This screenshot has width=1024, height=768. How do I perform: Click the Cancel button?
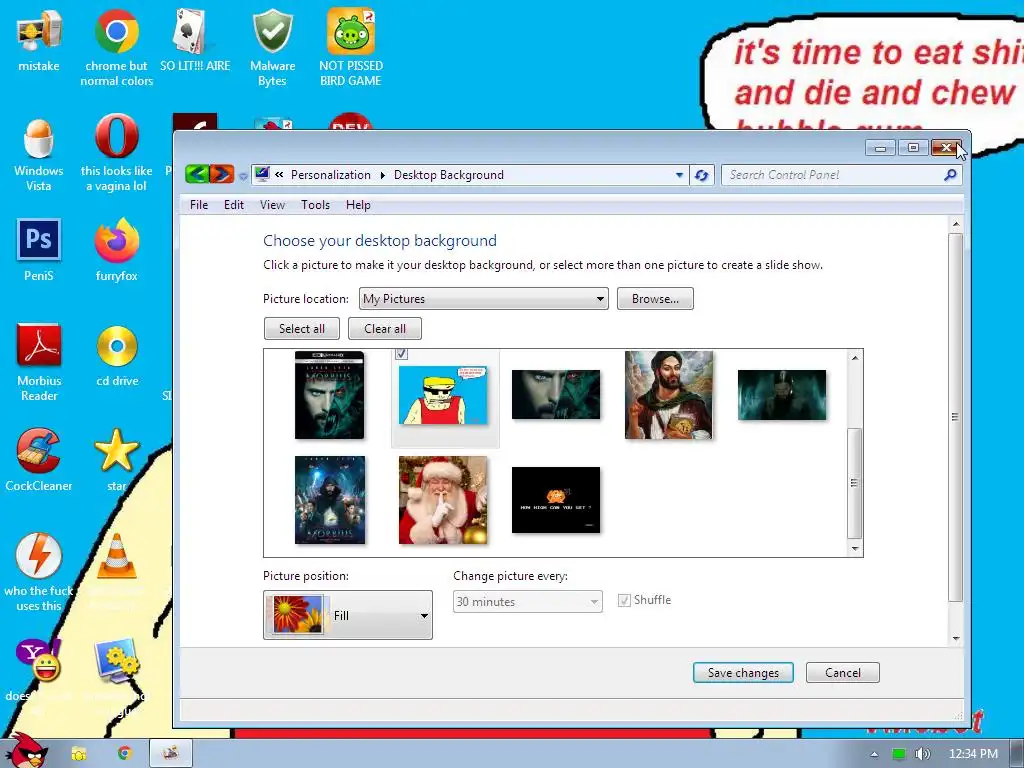[x=842, y=673]
